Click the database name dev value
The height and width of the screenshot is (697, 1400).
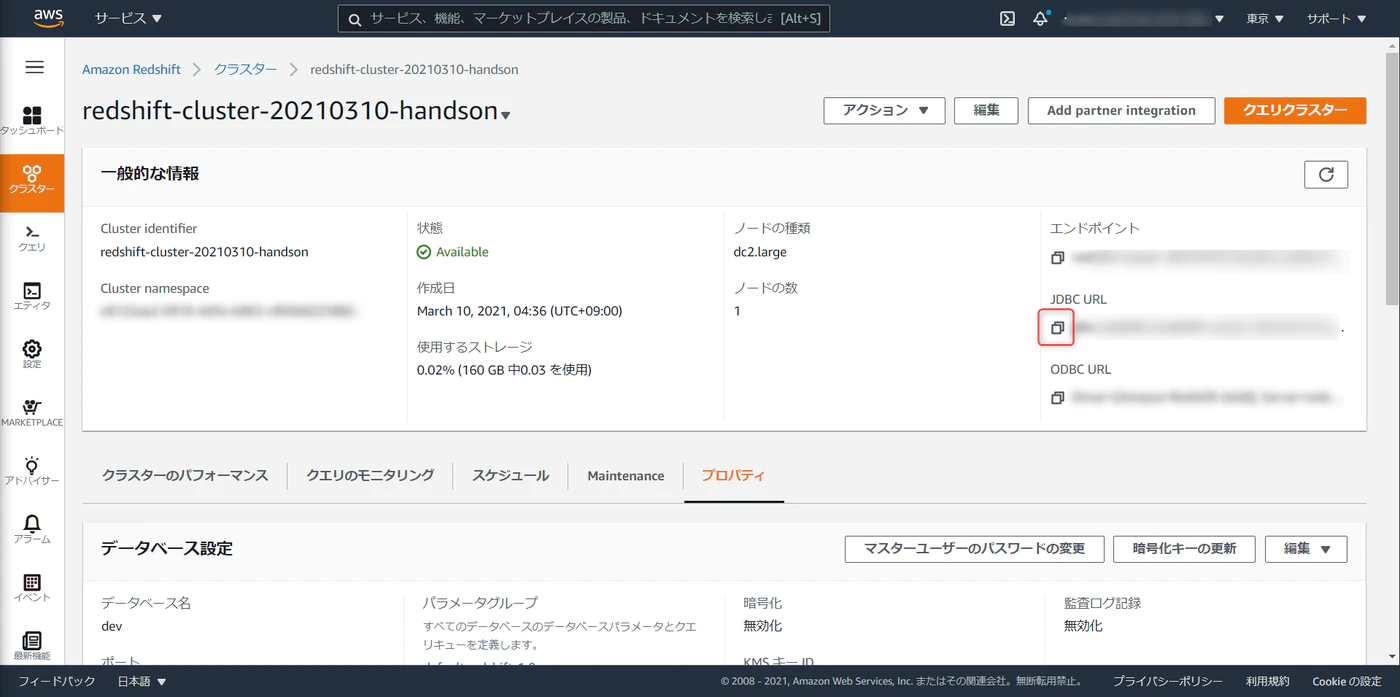click(112, 626)
